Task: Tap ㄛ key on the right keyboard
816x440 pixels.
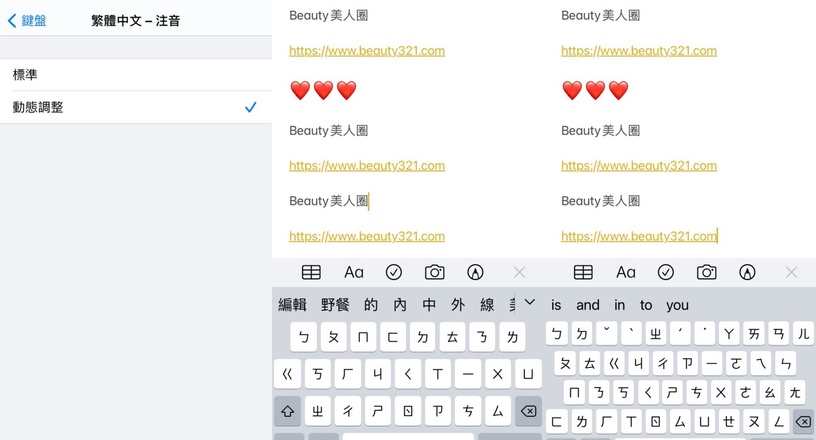Action: 736,363
